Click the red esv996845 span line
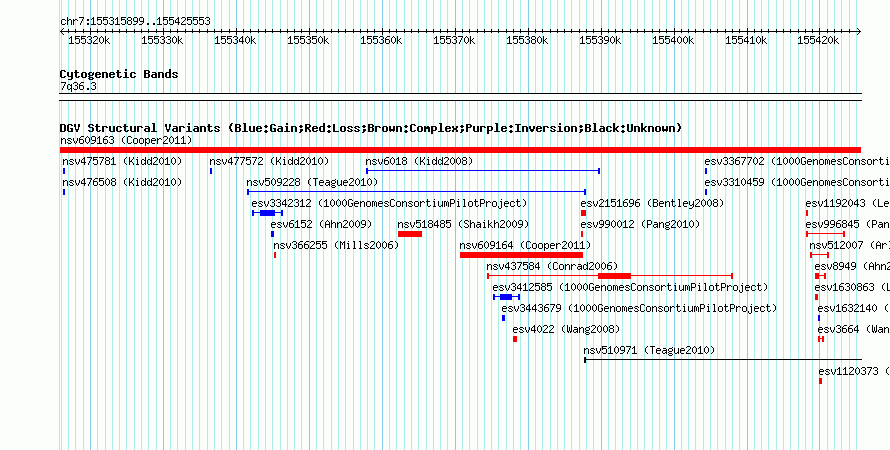The width and height of the screenshot is (890, 450). [825, 234]
